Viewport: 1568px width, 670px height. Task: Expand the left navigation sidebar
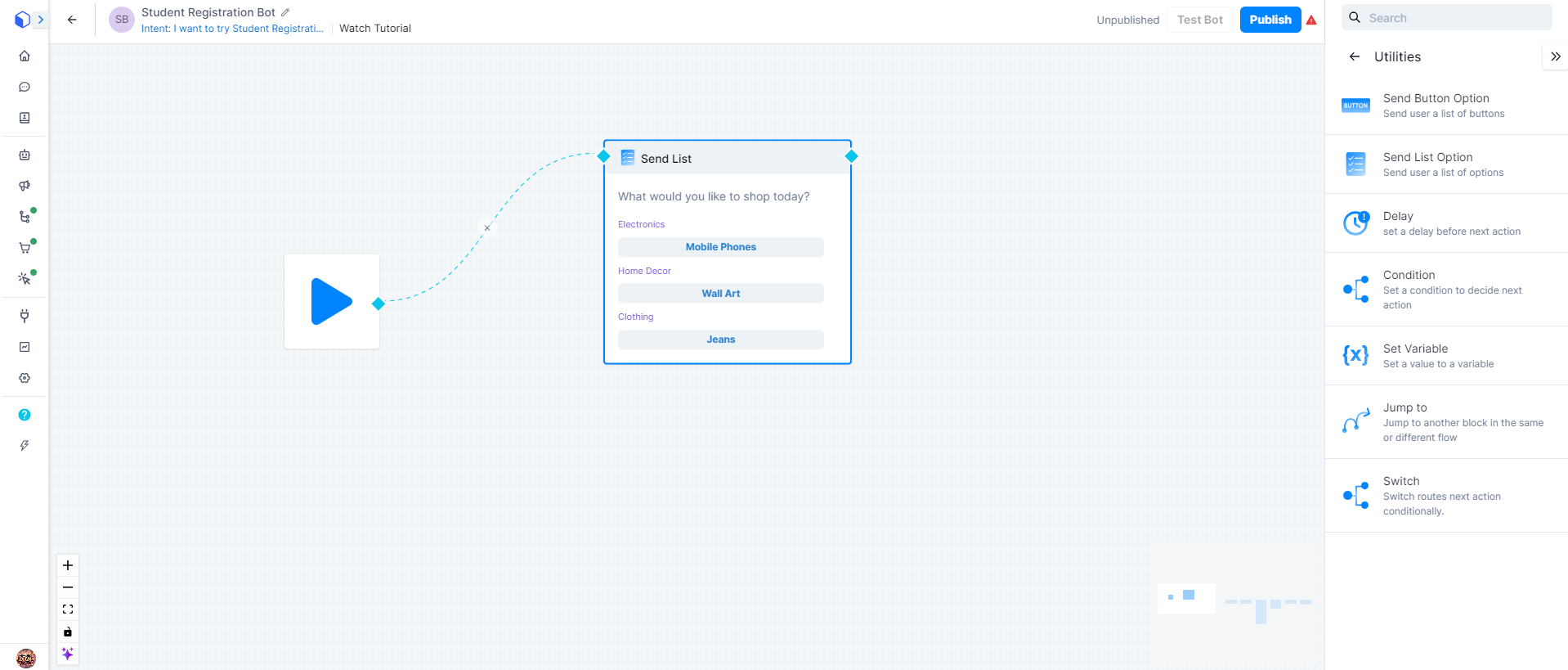pyautogui.click(x=40, y=20)
